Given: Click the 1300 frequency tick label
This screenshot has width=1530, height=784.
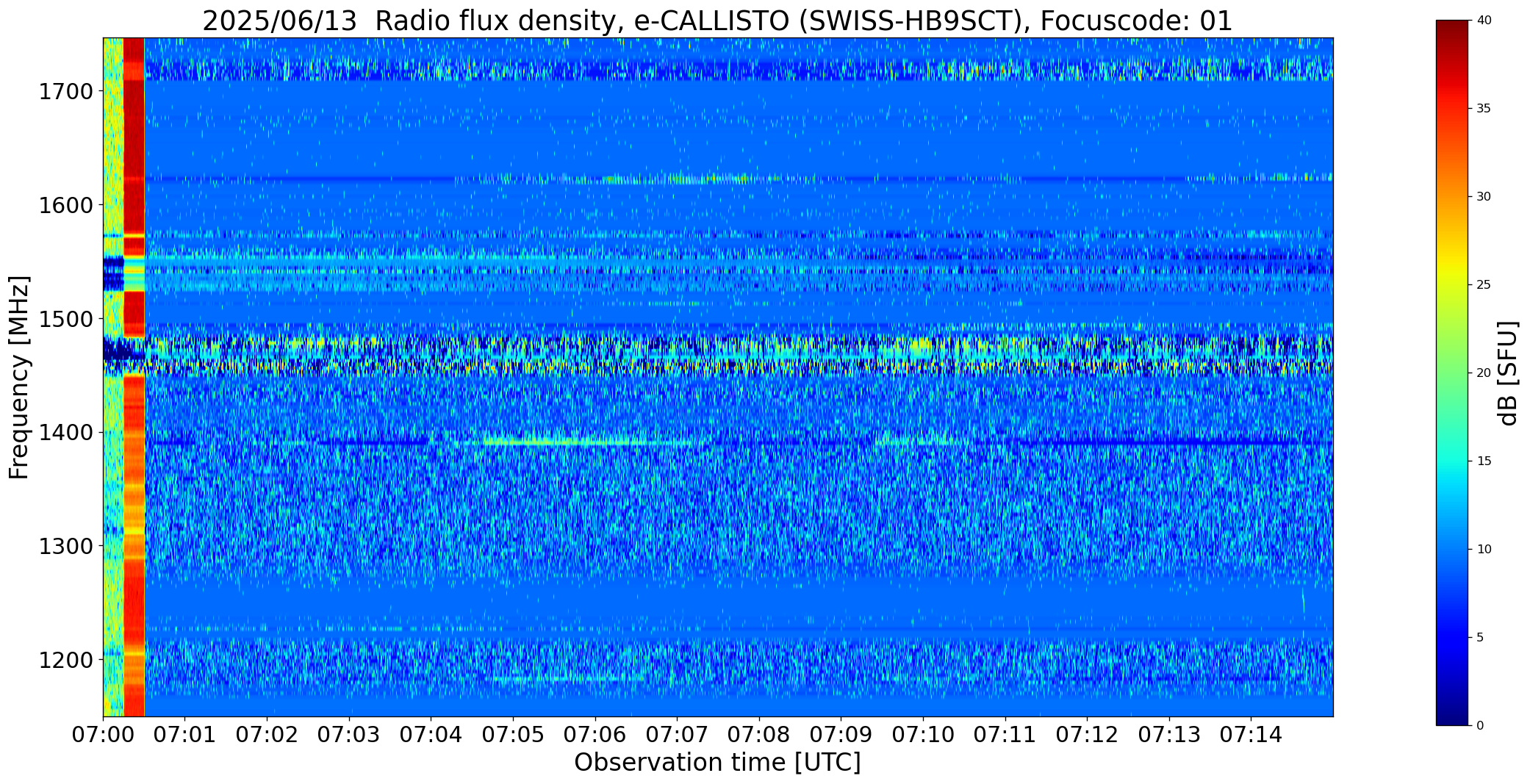Looking at the screenshot, I should (65, 547).
